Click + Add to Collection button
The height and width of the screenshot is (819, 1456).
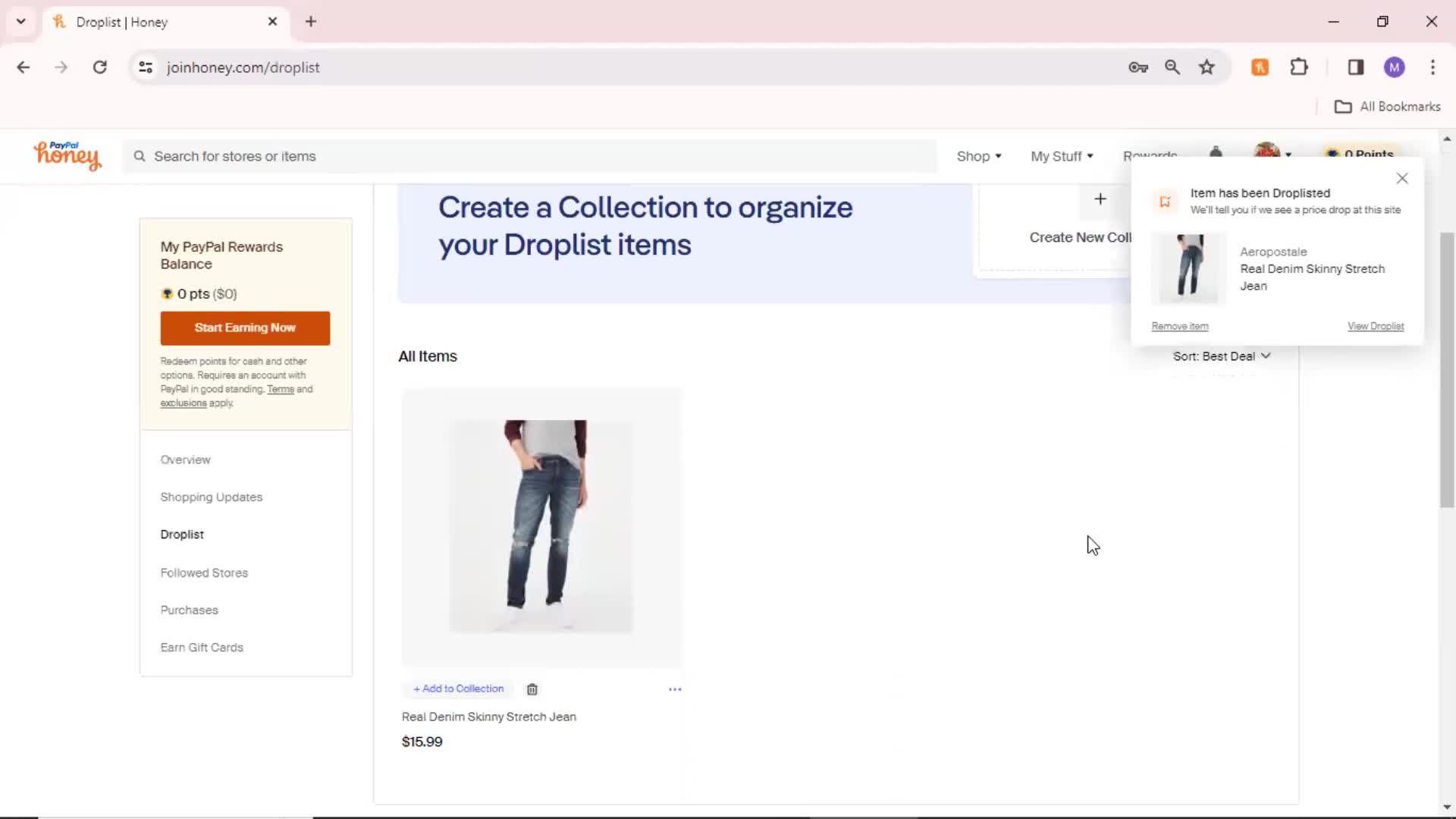[x=458, y=689]
